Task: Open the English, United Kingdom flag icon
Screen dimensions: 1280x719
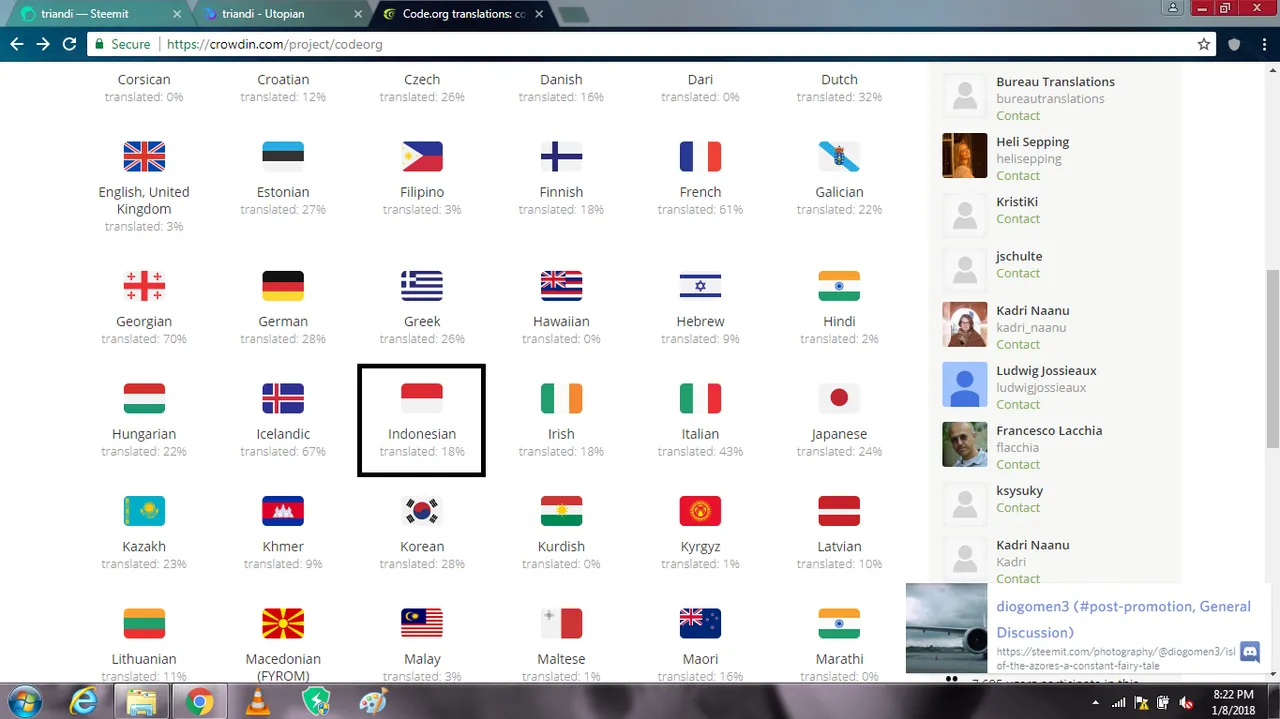Action: point(144,156)
